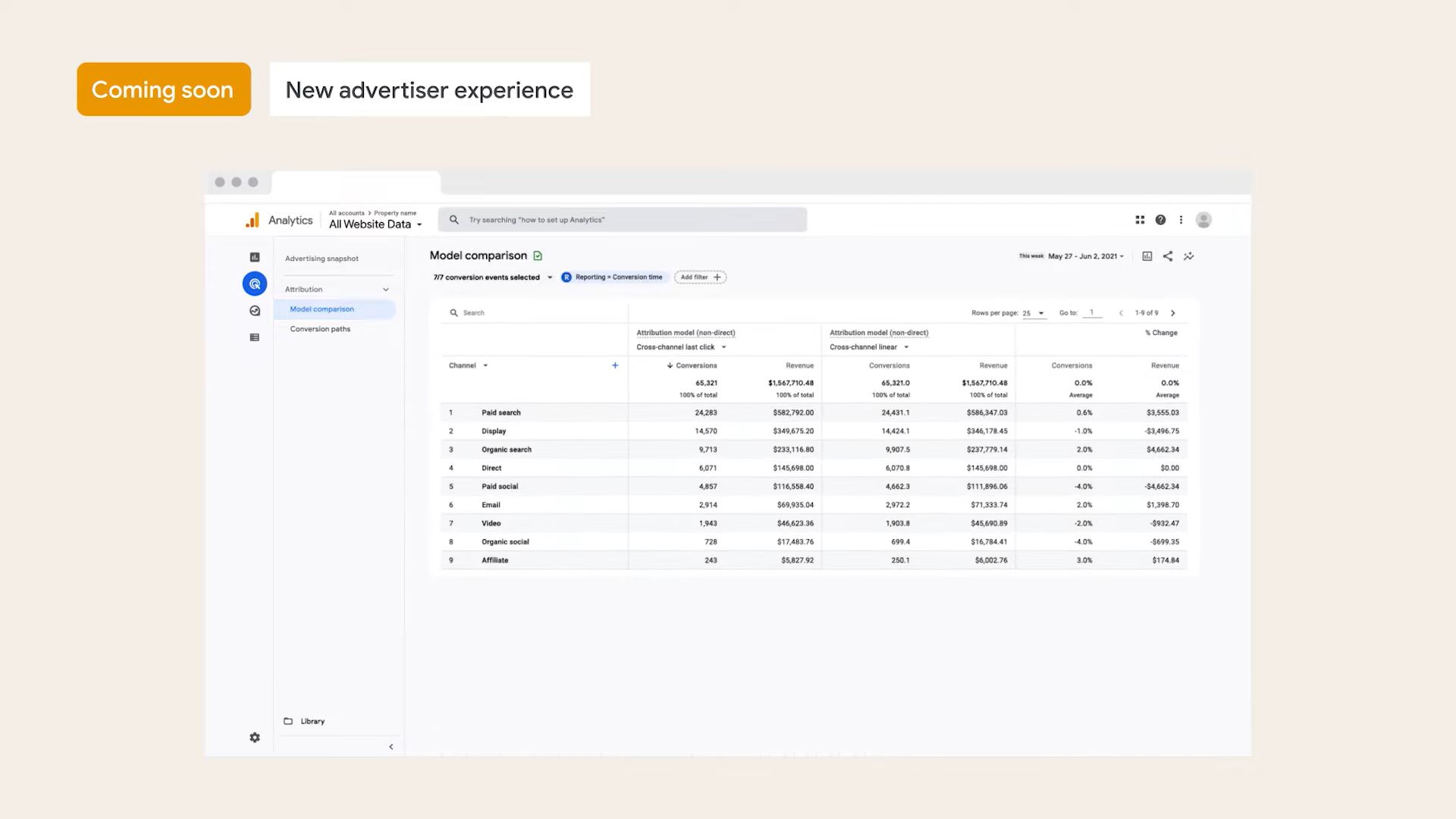Click the All accounts breadcrumb link
Viewport: 1456px width, 819px height.
347,213
